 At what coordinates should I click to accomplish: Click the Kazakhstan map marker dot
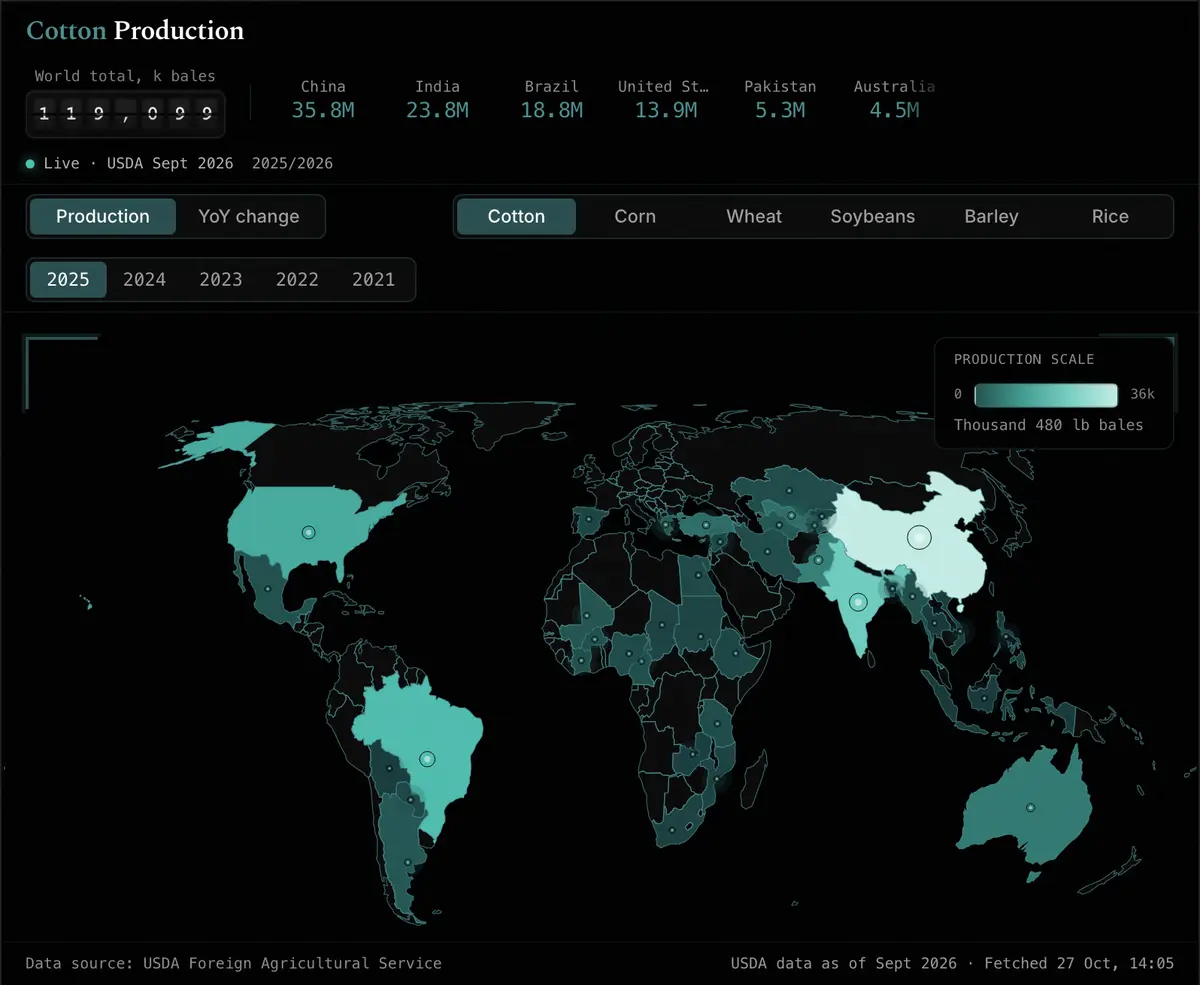pyautogui.click(x=789, y=490)
